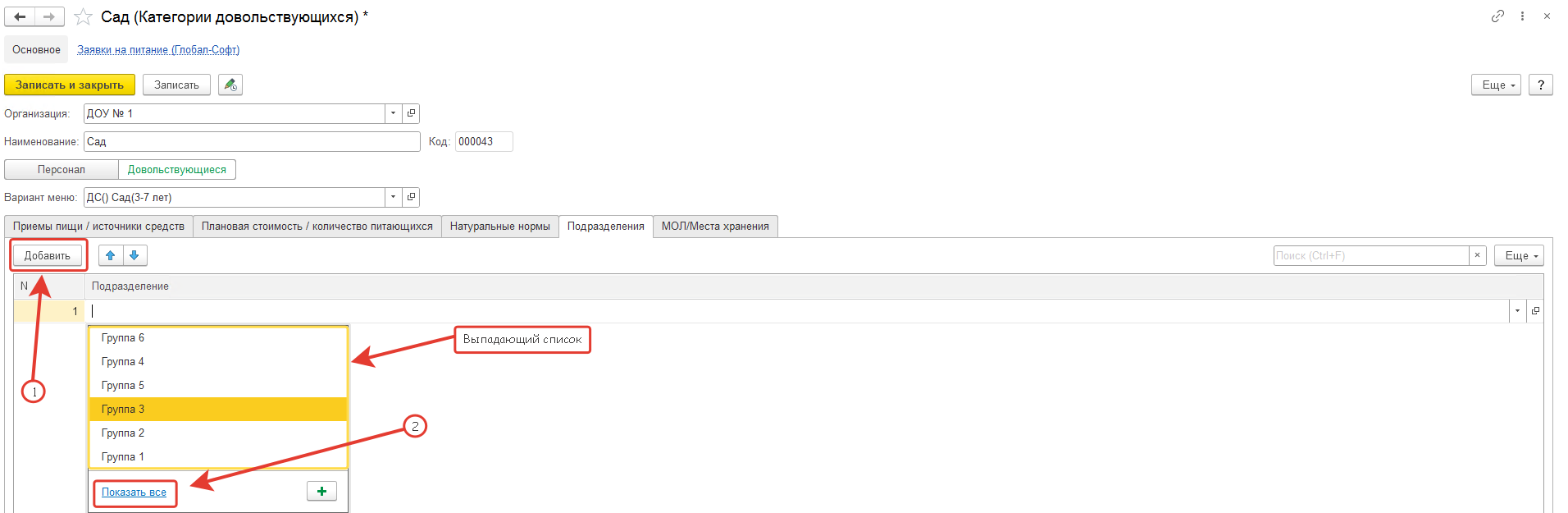Click green plus to create new item
This screenshot has height=513, width=1568.
[321, 491]
